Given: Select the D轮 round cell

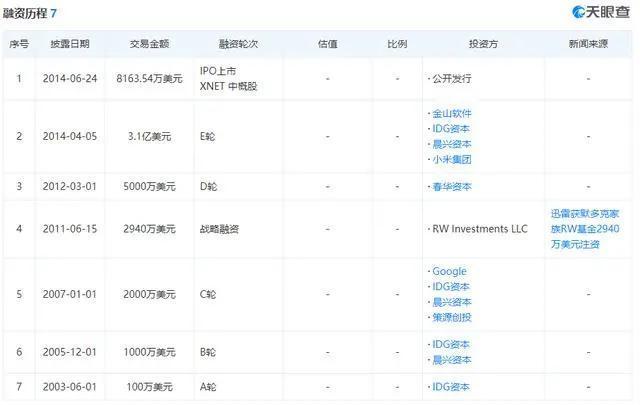Looking at the screenshot, I should point(209,187).
